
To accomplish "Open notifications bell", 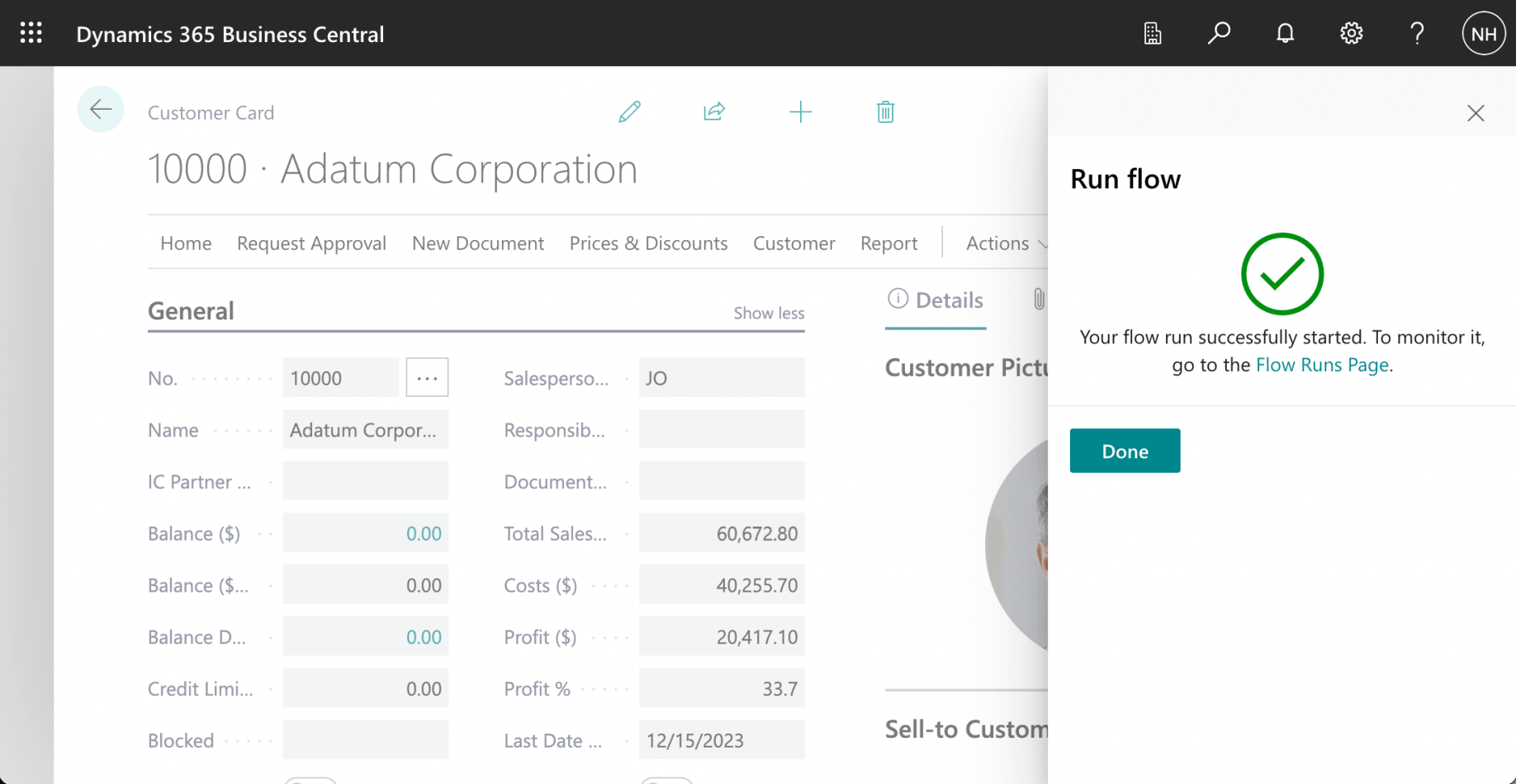I will 1285,33.
